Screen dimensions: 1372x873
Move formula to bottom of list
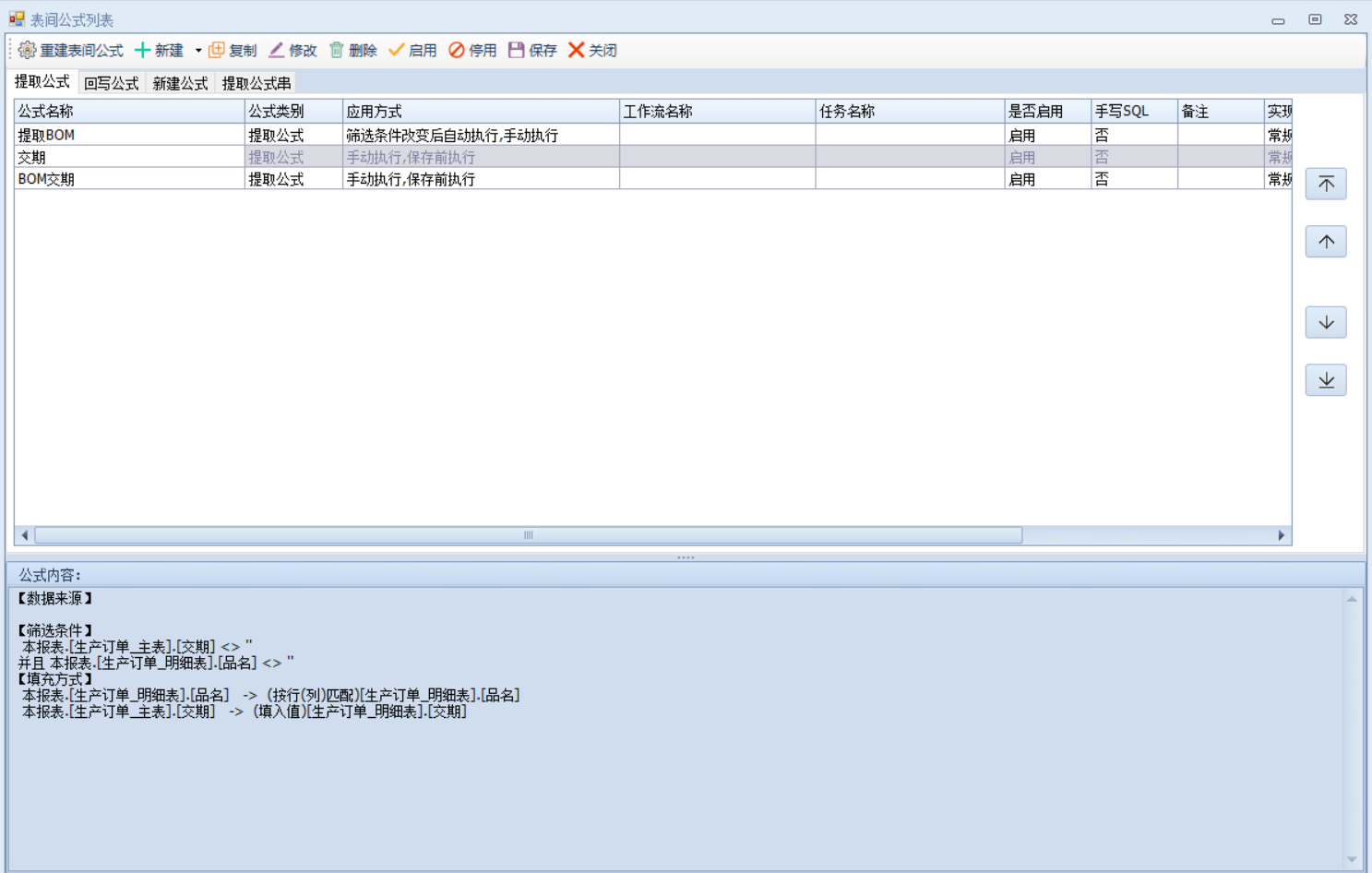(x=1326, y=380)
